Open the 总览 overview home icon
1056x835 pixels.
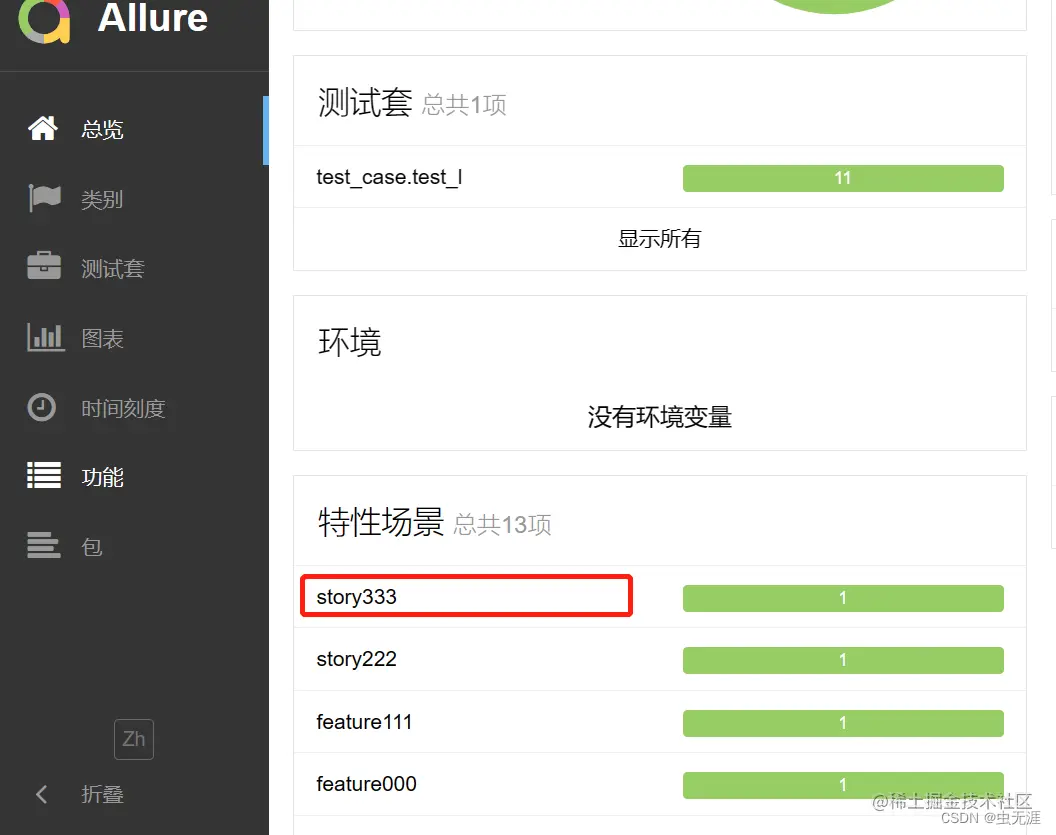point(43,128)
